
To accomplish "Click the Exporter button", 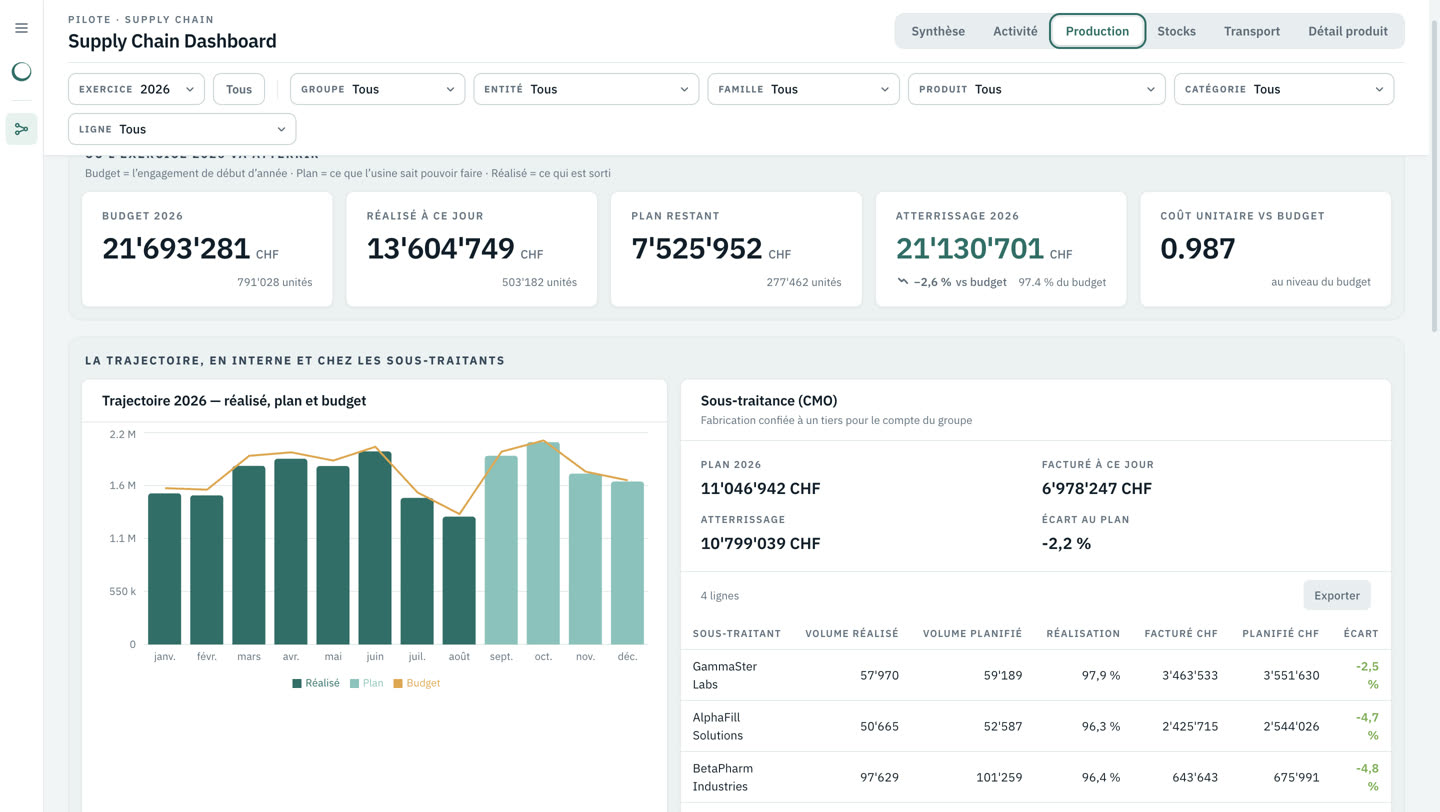I will click(x=1337, y=595).
